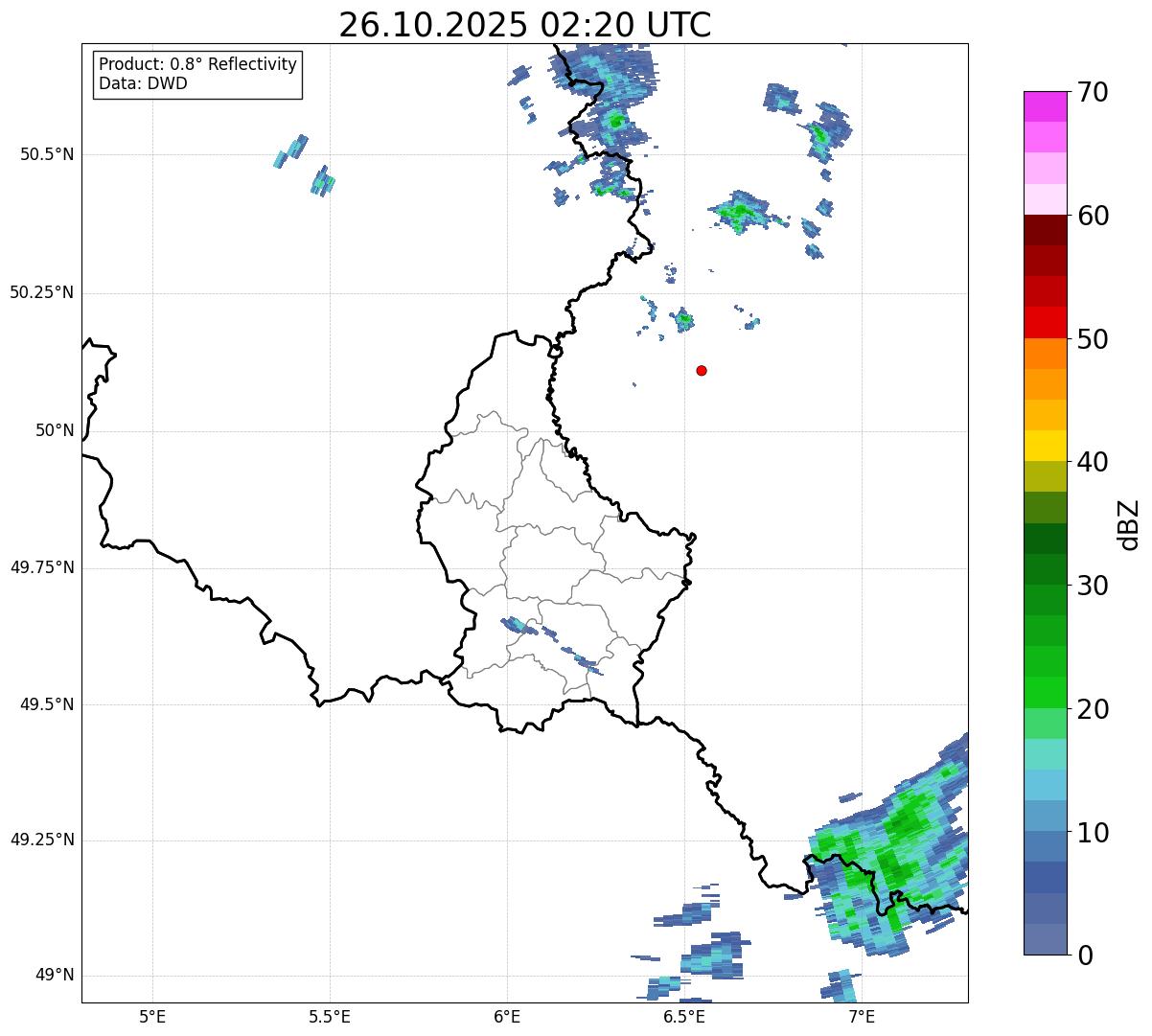The width and height of the screenshot is (1152, 1036).
Task: Click the plot title showing 26.10.2025 02:20 UTC
Action: point(524,25)
